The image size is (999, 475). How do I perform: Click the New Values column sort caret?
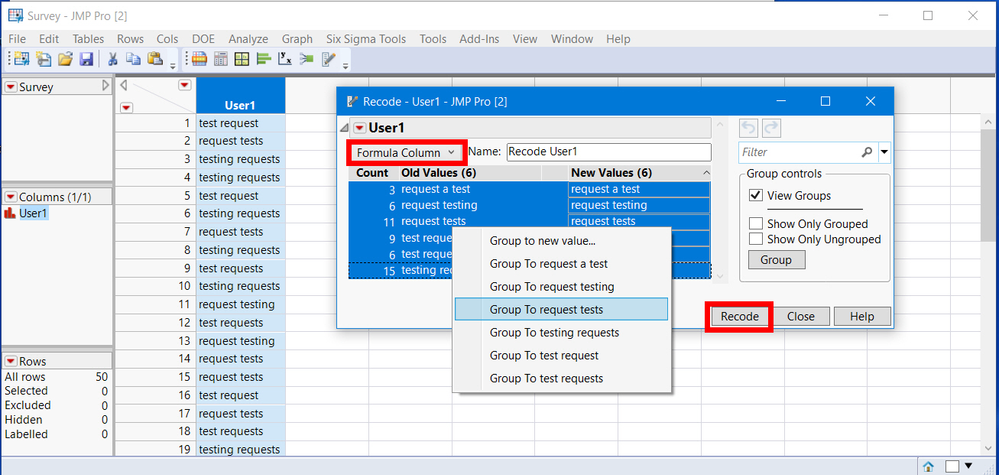[705, 173]
